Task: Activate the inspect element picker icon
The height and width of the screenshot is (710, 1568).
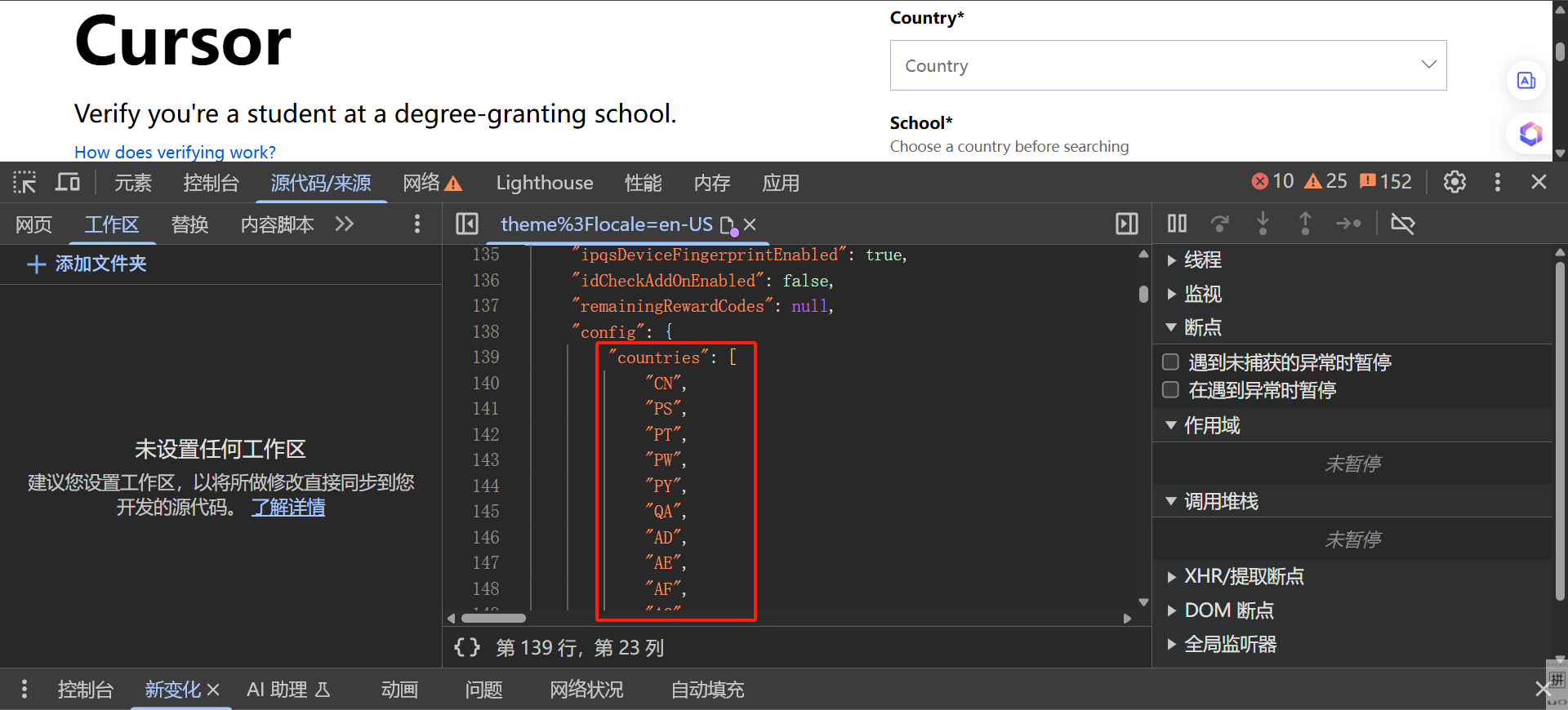Action: tap(24, 182)
